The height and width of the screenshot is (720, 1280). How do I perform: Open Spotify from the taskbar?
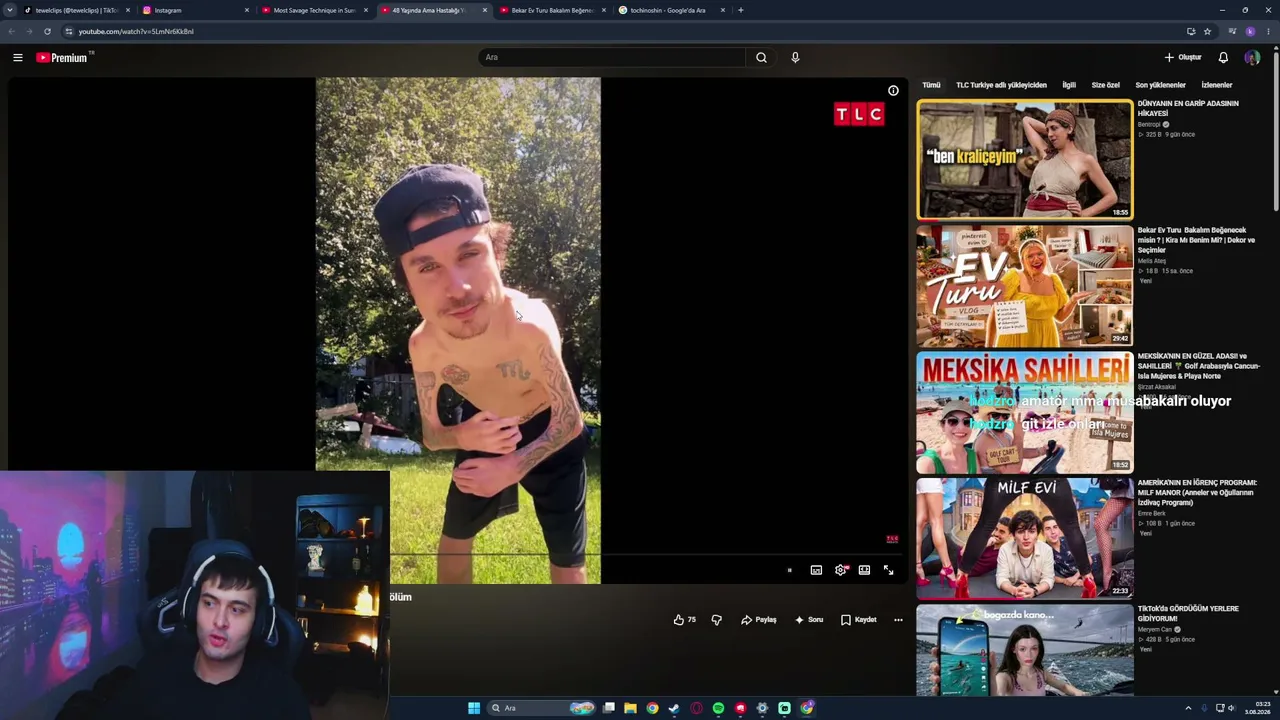tap(718, 708)
